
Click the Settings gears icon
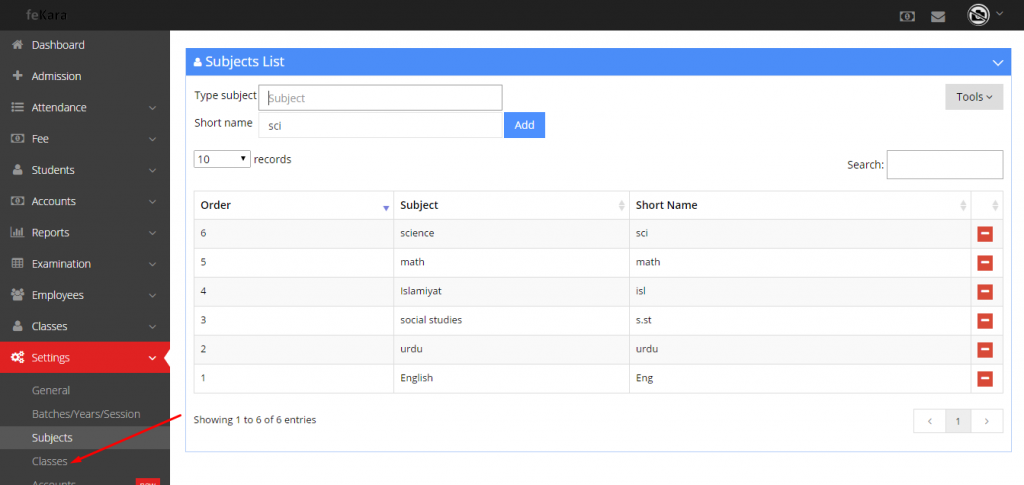pyautogui.click(x=18, y=358)
